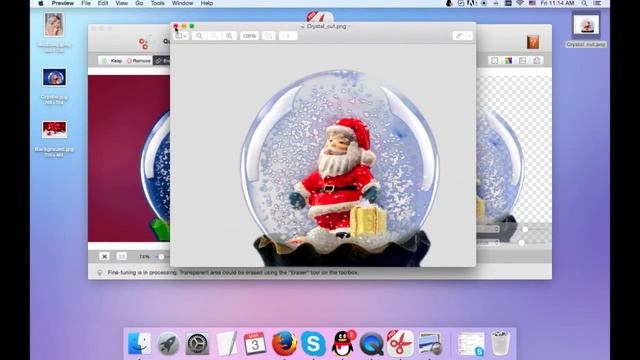Image resolution: width=640 pixels, height=360 pixels.
Task: Select the snow globe desktop file on left
Action: [54, 77]
